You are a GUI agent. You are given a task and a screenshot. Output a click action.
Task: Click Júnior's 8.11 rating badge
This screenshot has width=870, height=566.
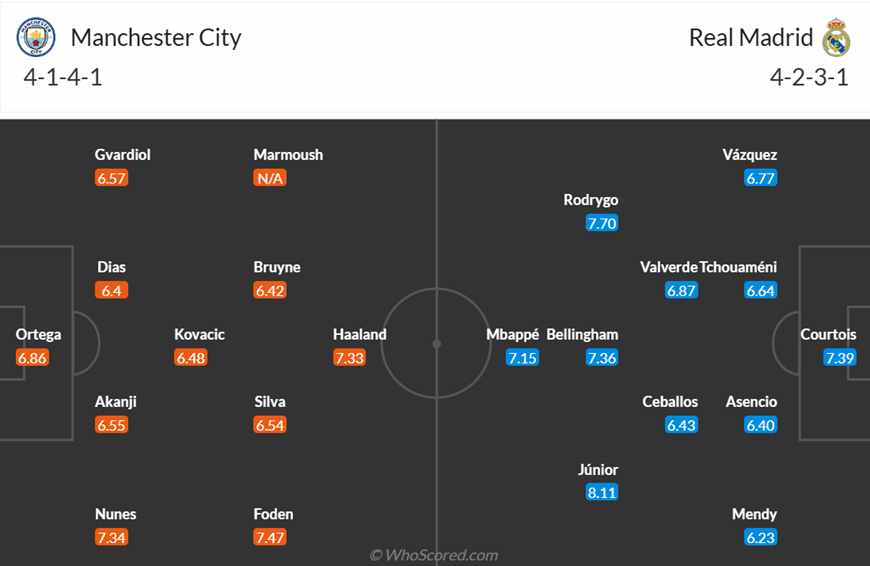click(x=602, y=492)
